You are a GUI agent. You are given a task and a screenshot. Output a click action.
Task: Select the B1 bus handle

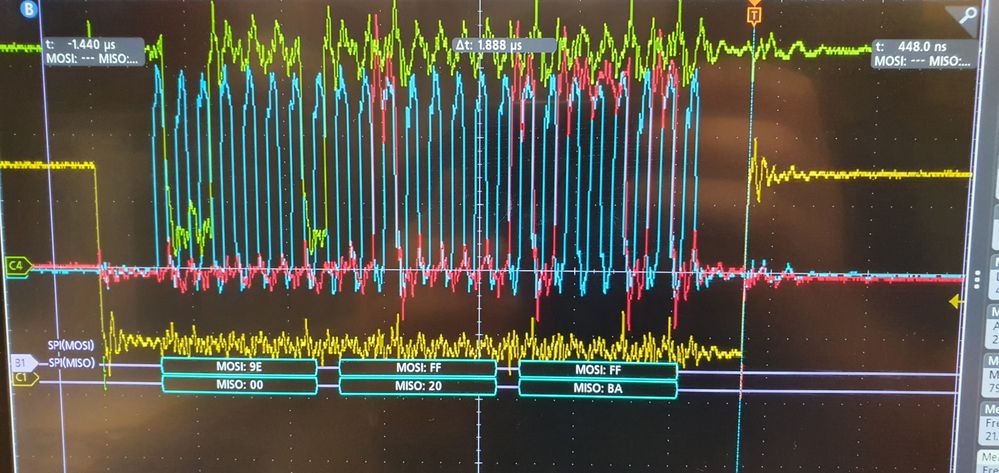point(24,363)
